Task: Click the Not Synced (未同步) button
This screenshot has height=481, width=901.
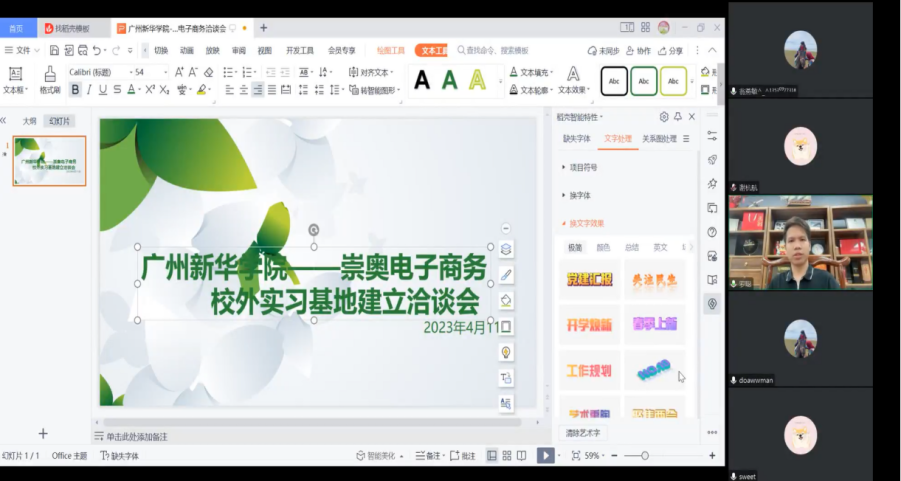Action: 603,51
